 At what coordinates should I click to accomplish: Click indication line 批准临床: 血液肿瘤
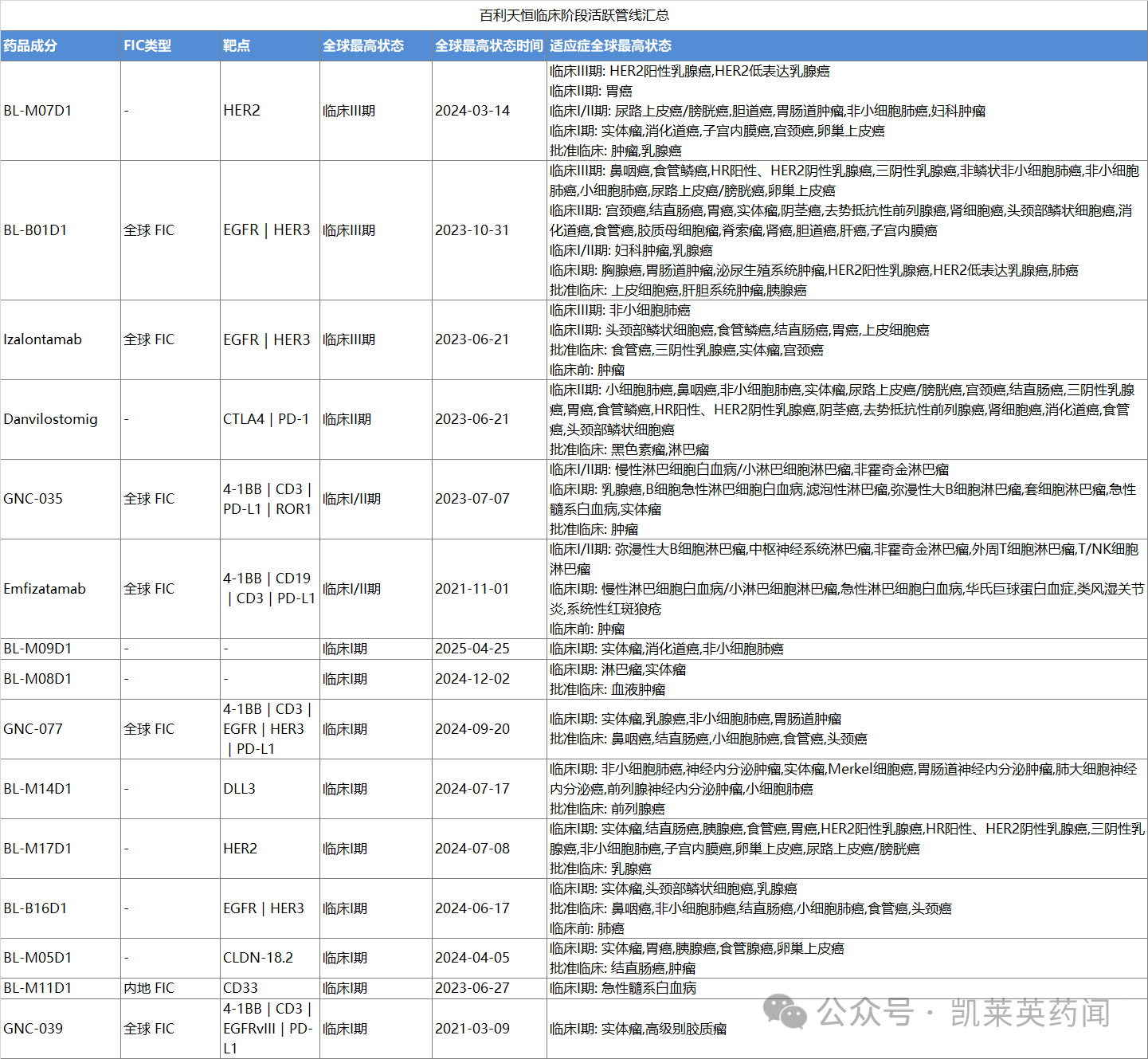pos(608,689)
